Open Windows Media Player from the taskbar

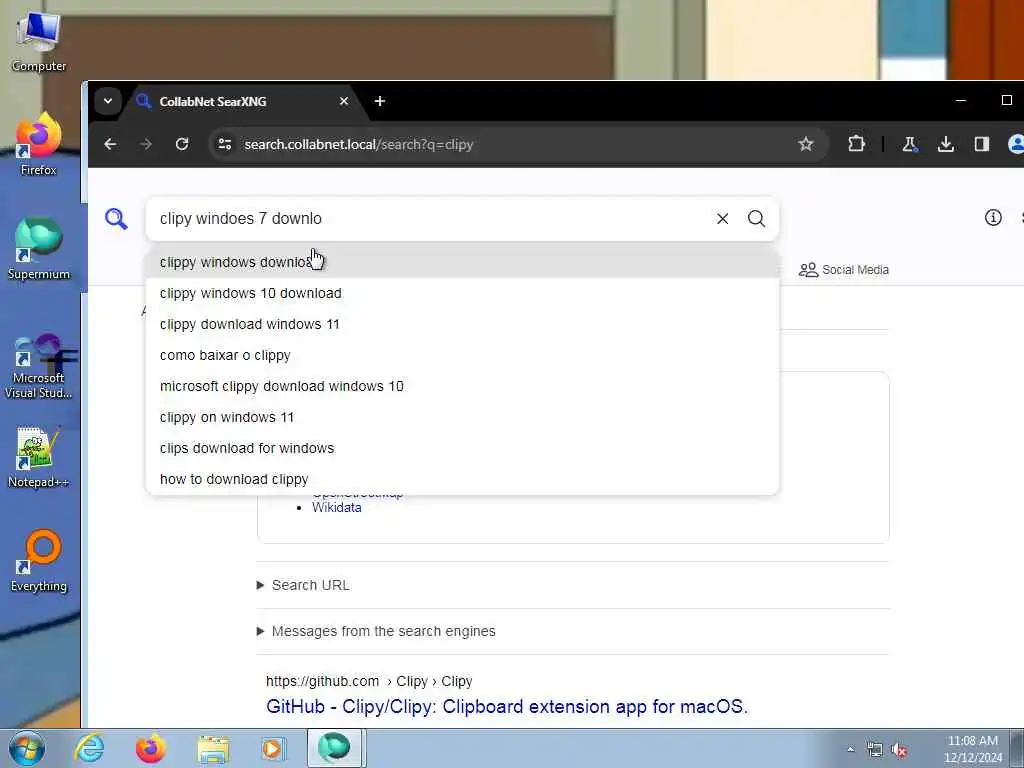(273, 748)
